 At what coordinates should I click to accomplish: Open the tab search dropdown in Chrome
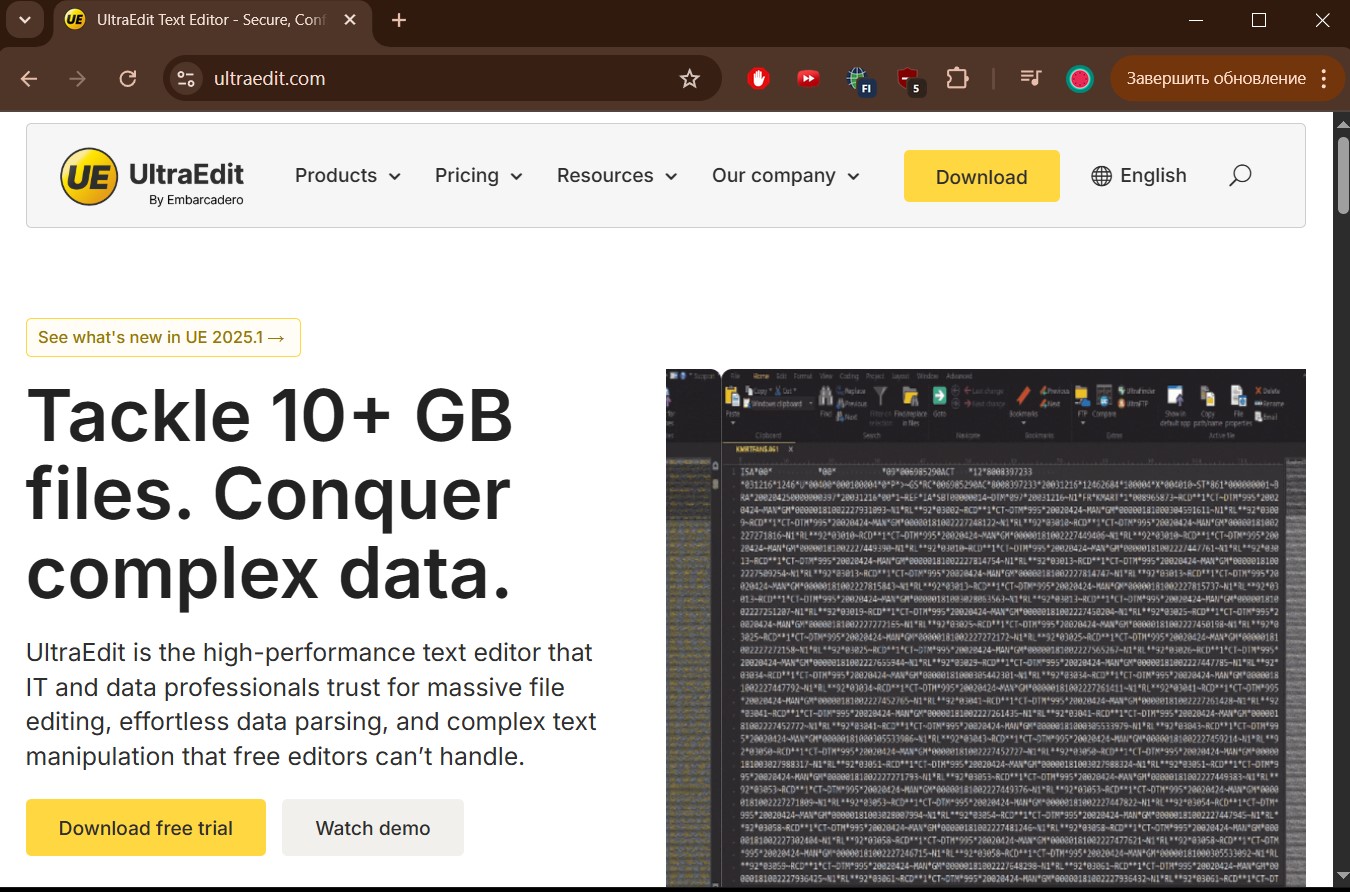(24, 20)
